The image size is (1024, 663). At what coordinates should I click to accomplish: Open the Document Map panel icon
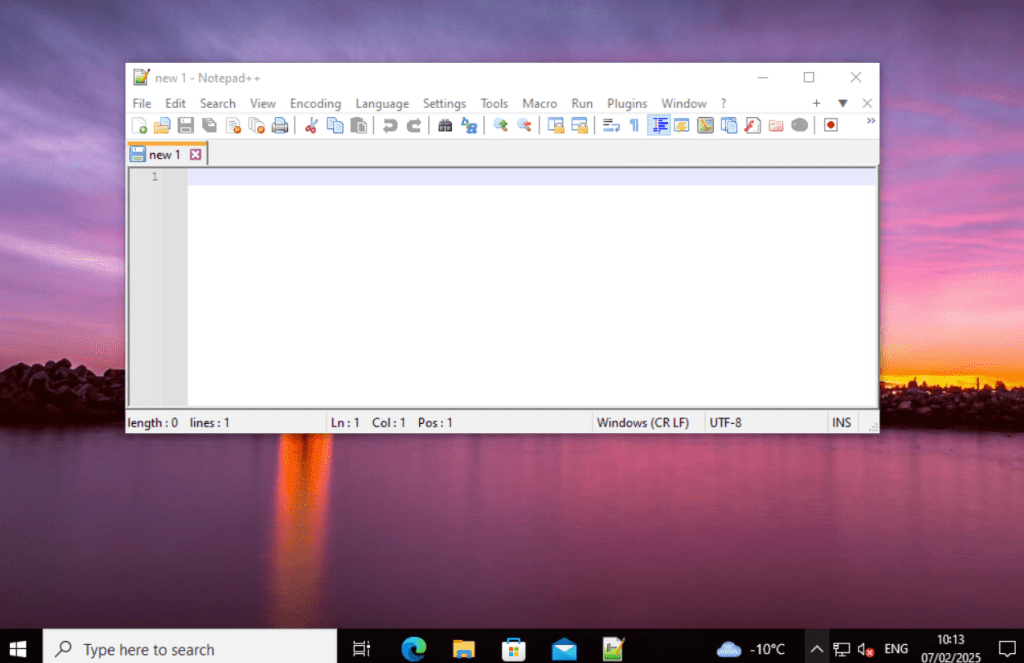(x=705, y=125)
